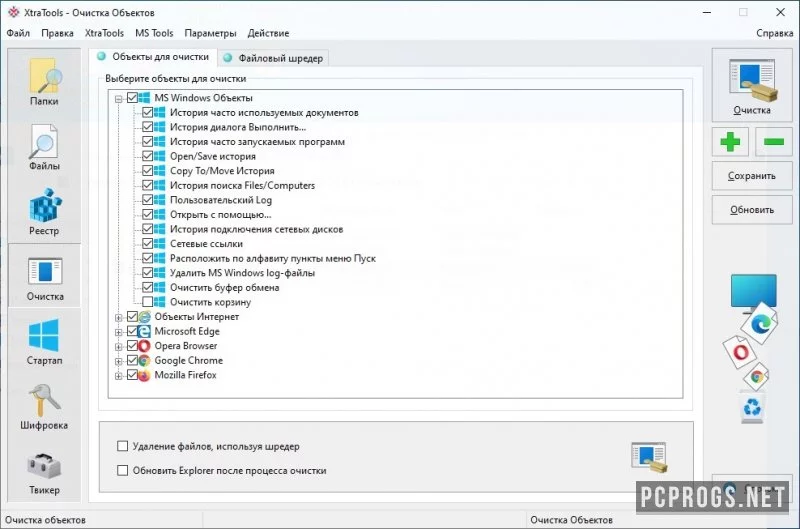The height and width of the screenshot is (529, 800).
Task: Select the row Открыть с помощью...
Action: [x=220, y=215]
